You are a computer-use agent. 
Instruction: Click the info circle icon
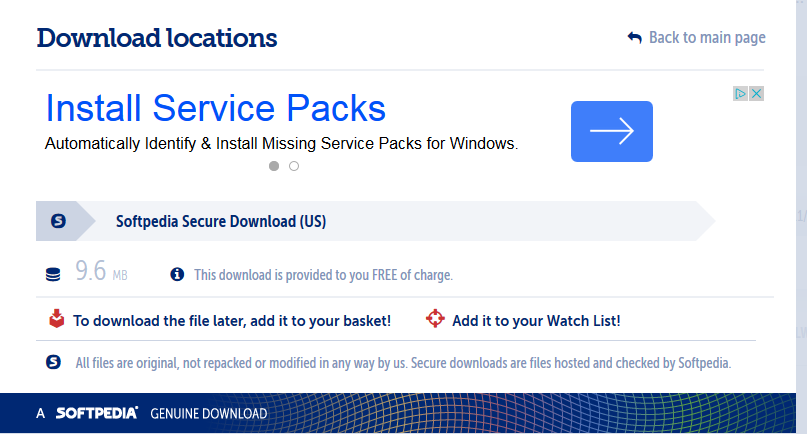coord(177,274)
